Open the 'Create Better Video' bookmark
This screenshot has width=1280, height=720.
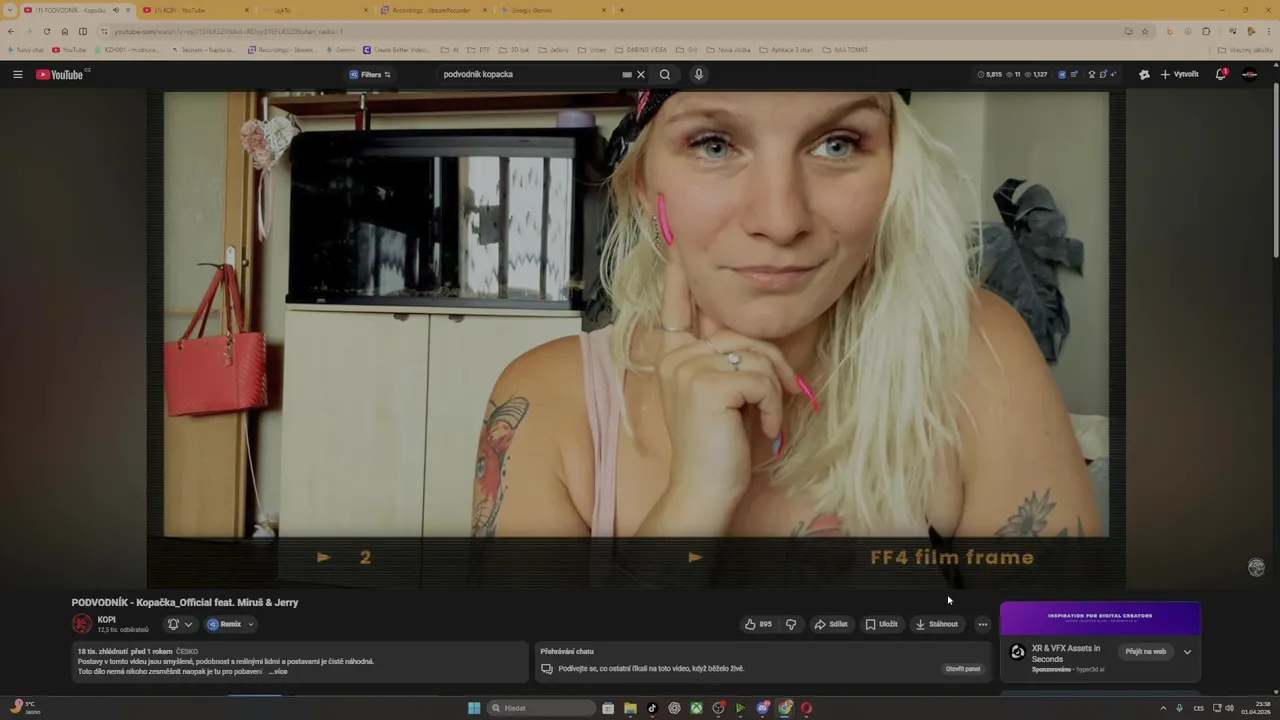(x=397, y=49)
